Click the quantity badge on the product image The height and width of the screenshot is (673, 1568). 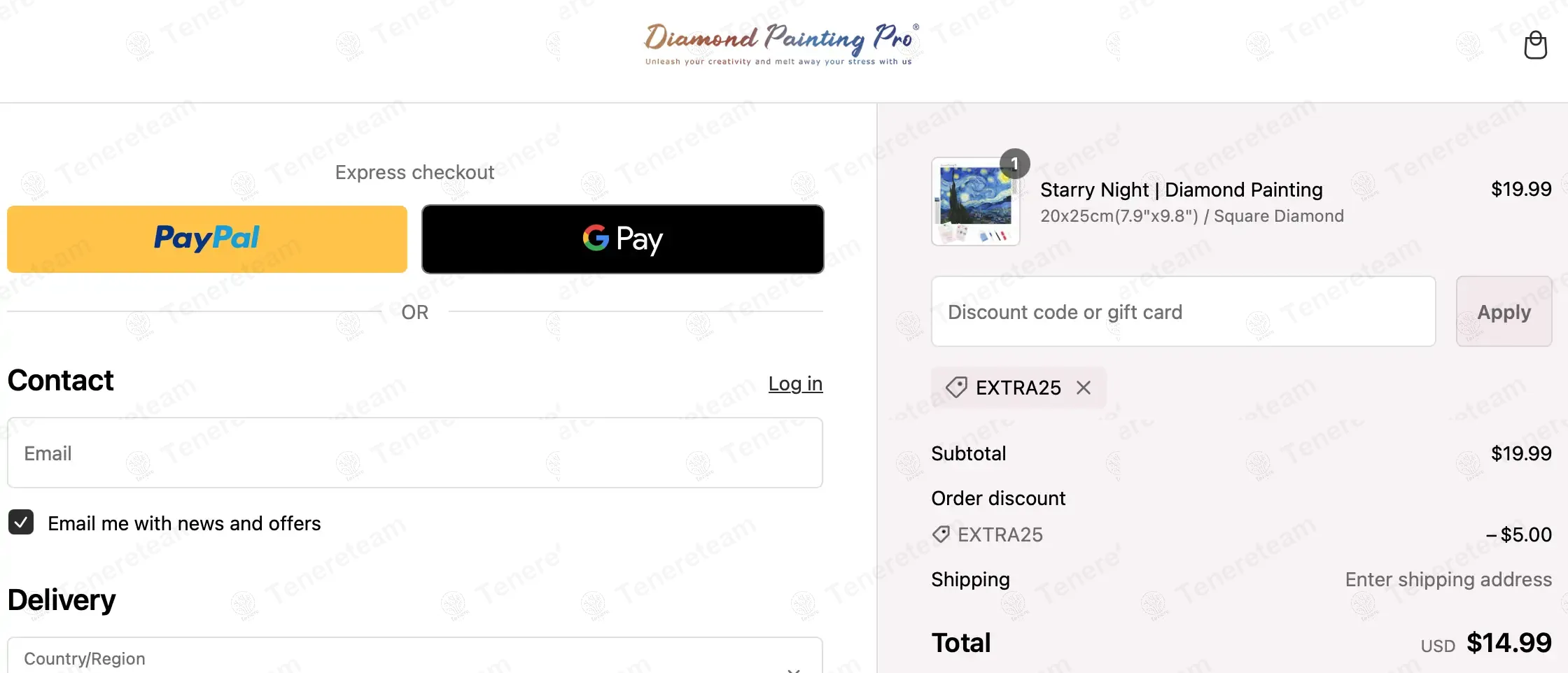click(1014, 164)
